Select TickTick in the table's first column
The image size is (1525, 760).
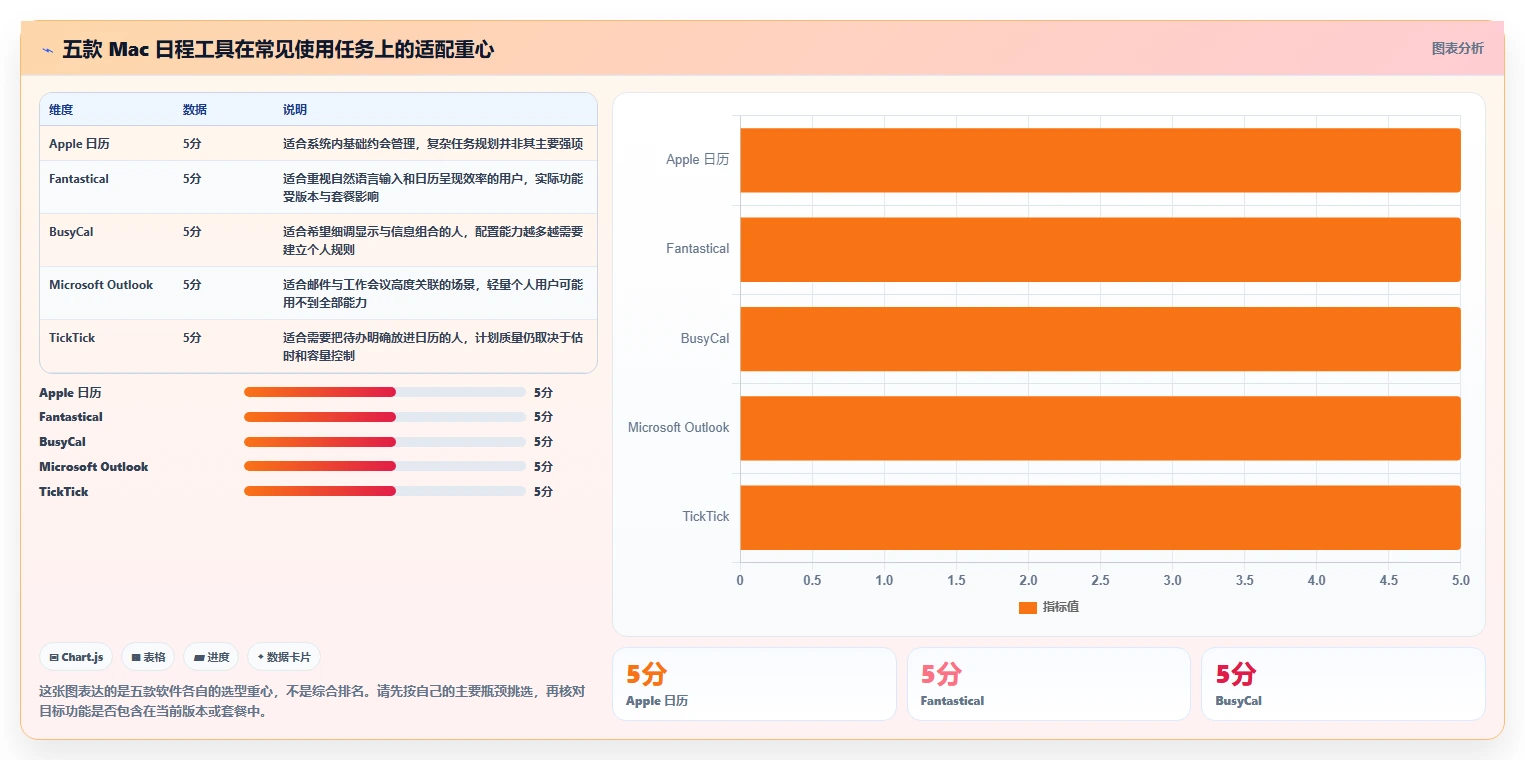[72, 338]
